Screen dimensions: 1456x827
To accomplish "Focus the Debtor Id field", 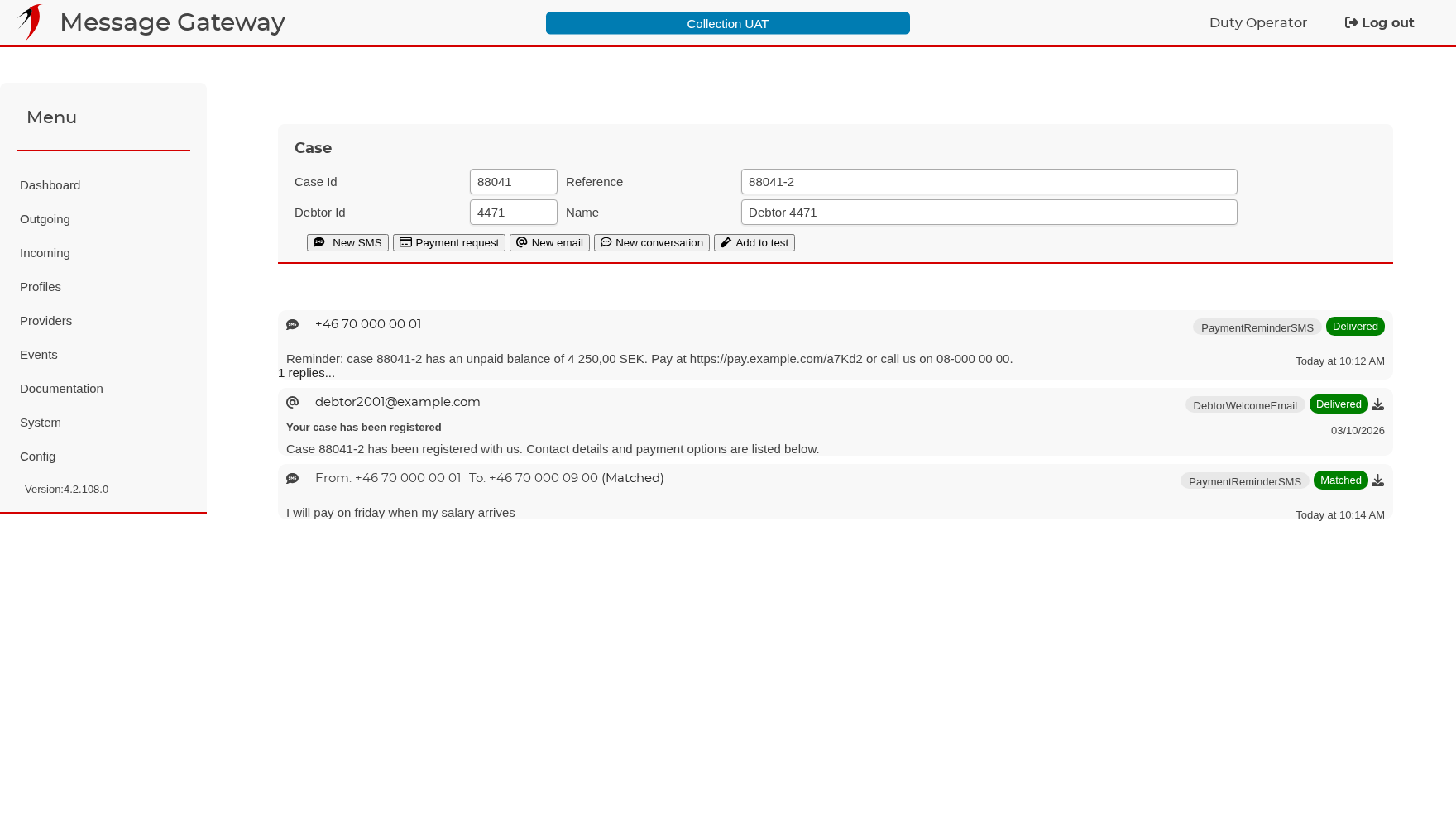I will coord(514,213).
